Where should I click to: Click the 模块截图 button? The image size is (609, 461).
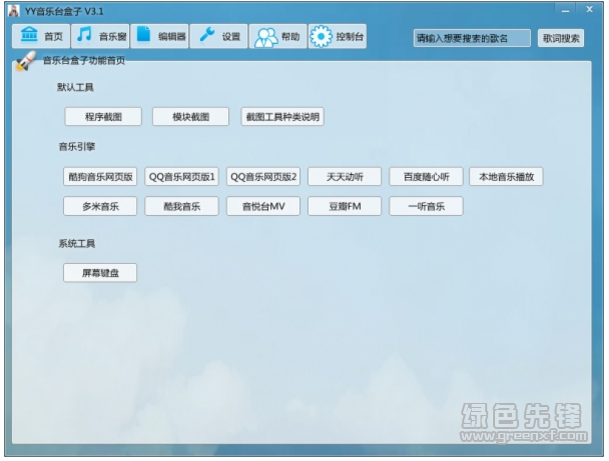pyautogui.click(x=191, y=117)
